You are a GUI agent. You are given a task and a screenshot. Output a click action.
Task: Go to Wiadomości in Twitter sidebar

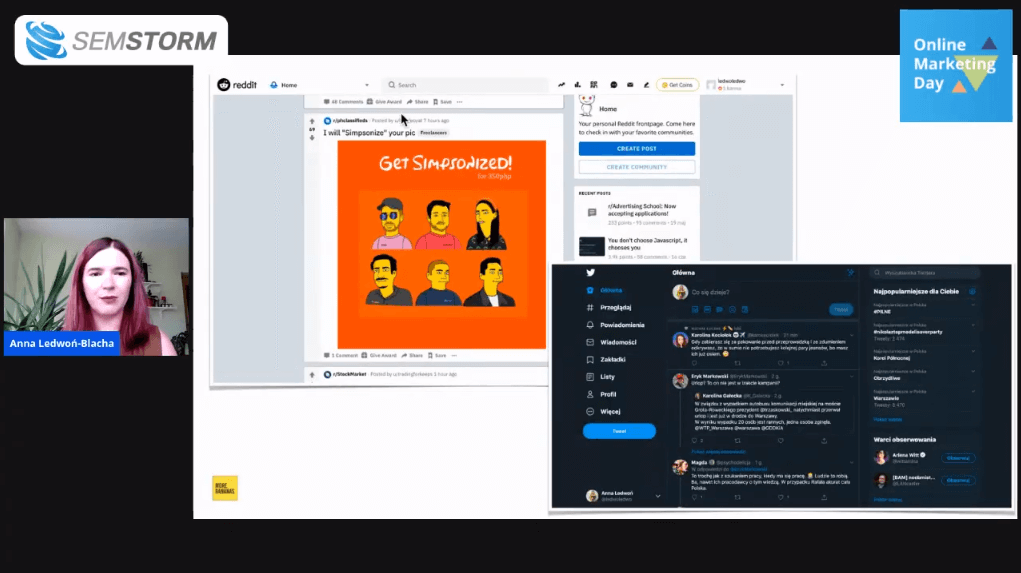tap(617, 342)
